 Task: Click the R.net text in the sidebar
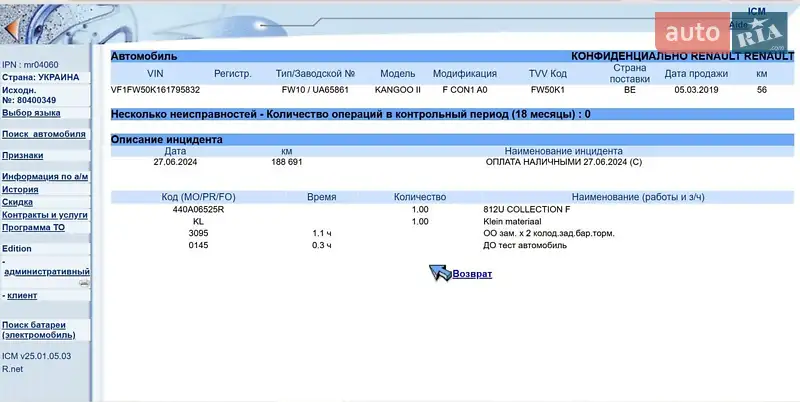(x=13, y=369)
